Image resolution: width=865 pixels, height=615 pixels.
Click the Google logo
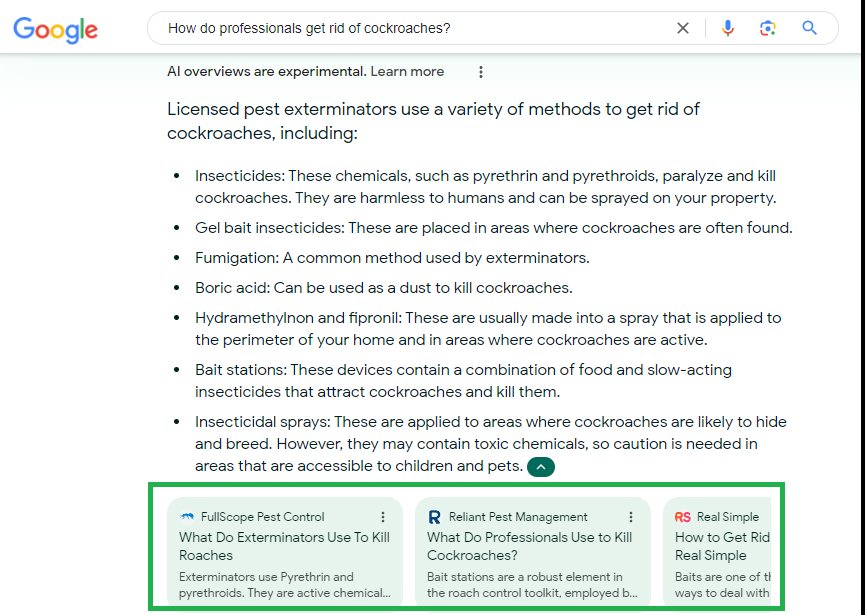point(56,29)
